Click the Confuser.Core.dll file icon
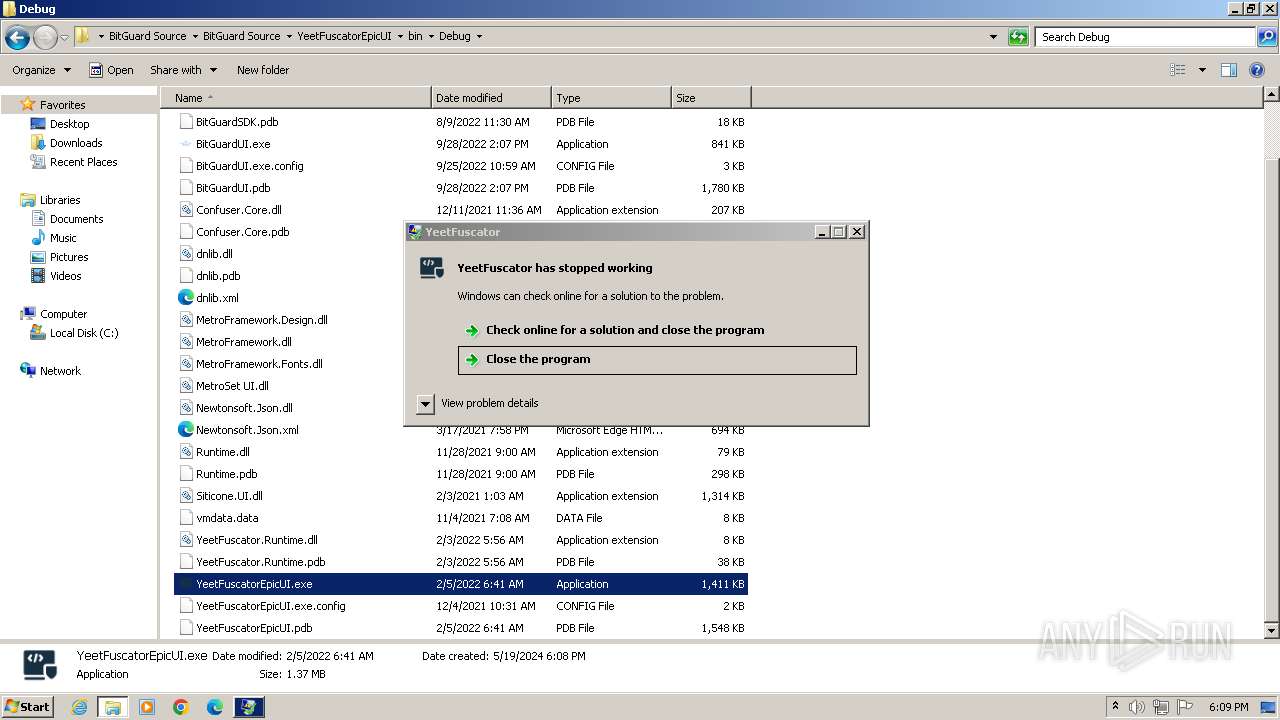Screen dimensions: 1280x720 tap(185, 210)
